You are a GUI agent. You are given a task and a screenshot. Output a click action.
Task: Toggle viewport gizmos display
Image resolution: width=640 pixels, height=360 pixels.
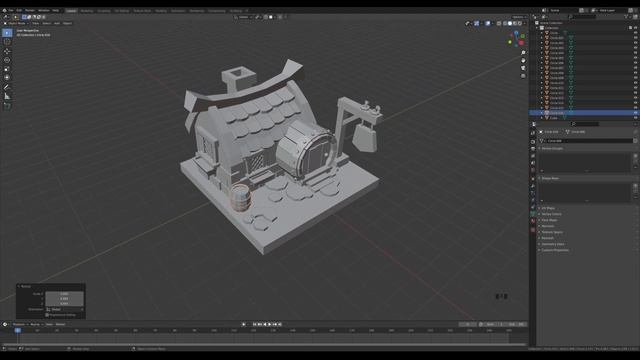tap(476, 23)
